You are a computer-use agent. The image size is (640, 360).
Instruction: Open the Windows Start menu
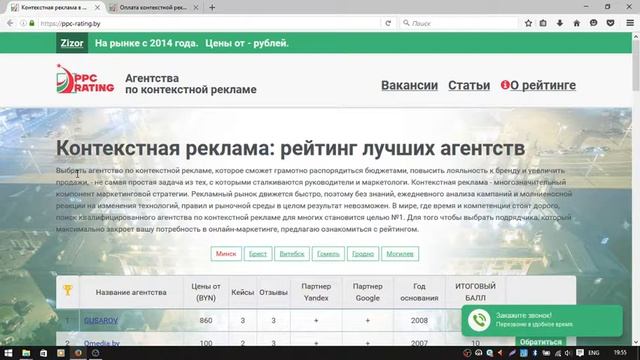click(x=8, y=353)
